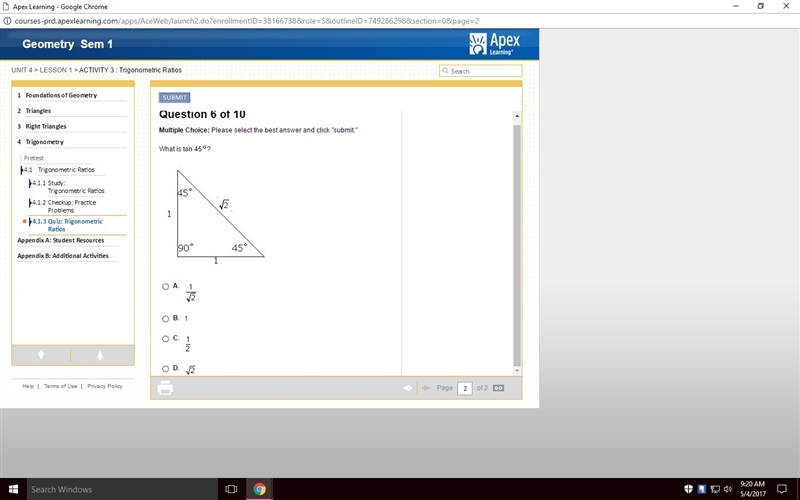
Task: Click UNIT 4 in the breadcrumb
Action: point(22,70)
